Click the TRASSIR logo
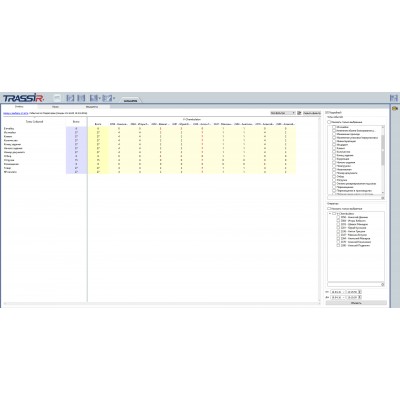The height and width of the screenshot is (400, 400). [x=23, y=98]
